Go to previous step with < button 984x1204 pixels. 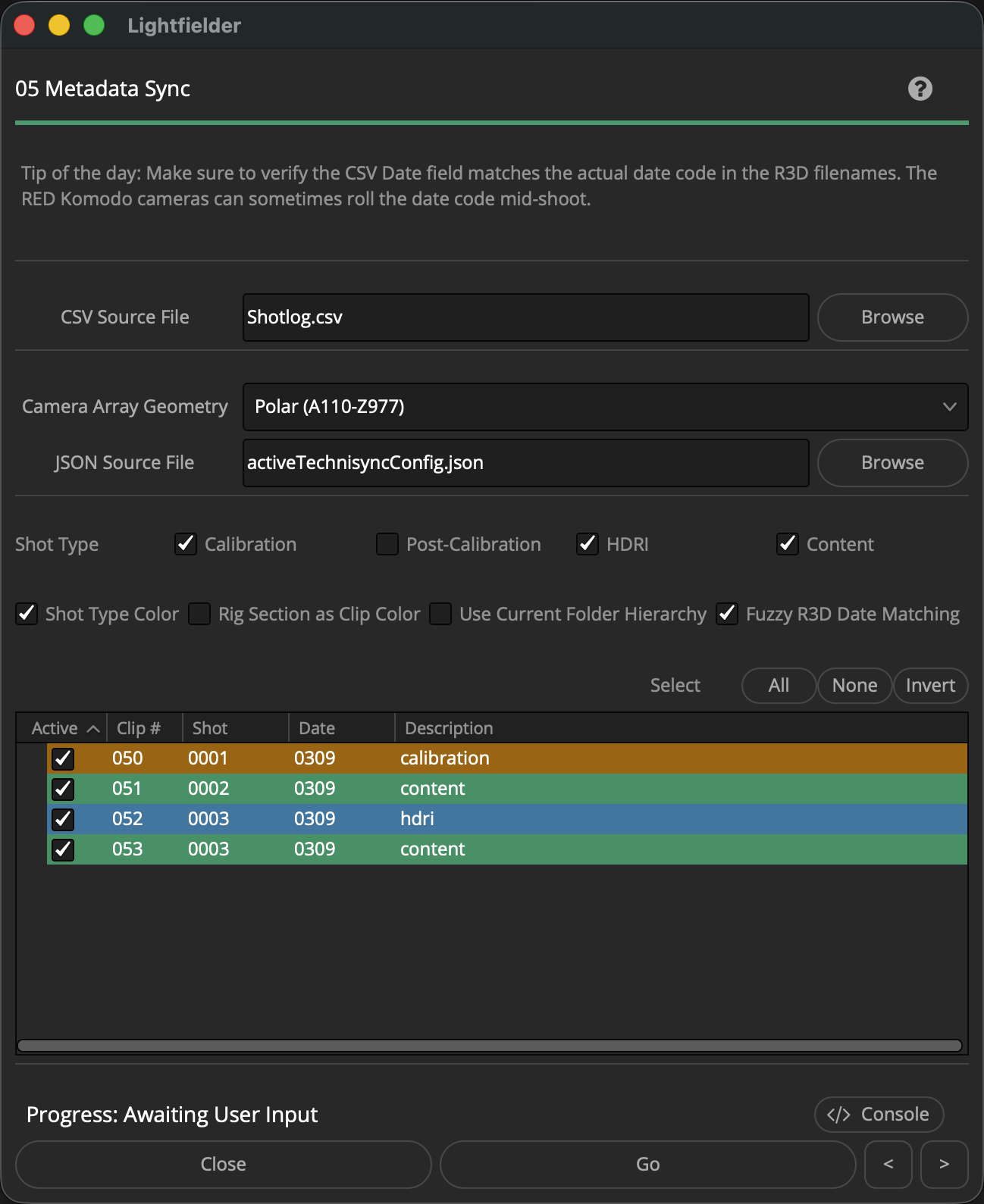point(888,1165)
